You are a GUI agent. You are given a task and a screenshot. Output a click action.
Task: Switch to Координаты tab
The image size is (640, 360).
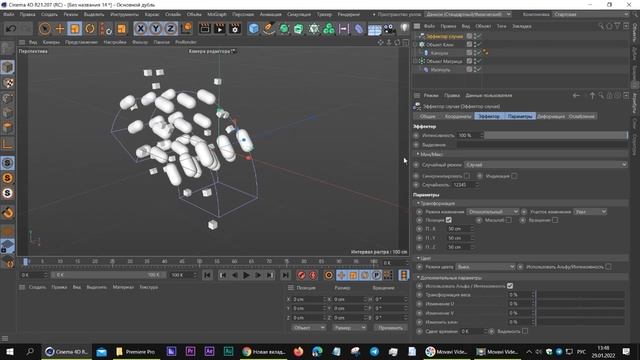458,116
